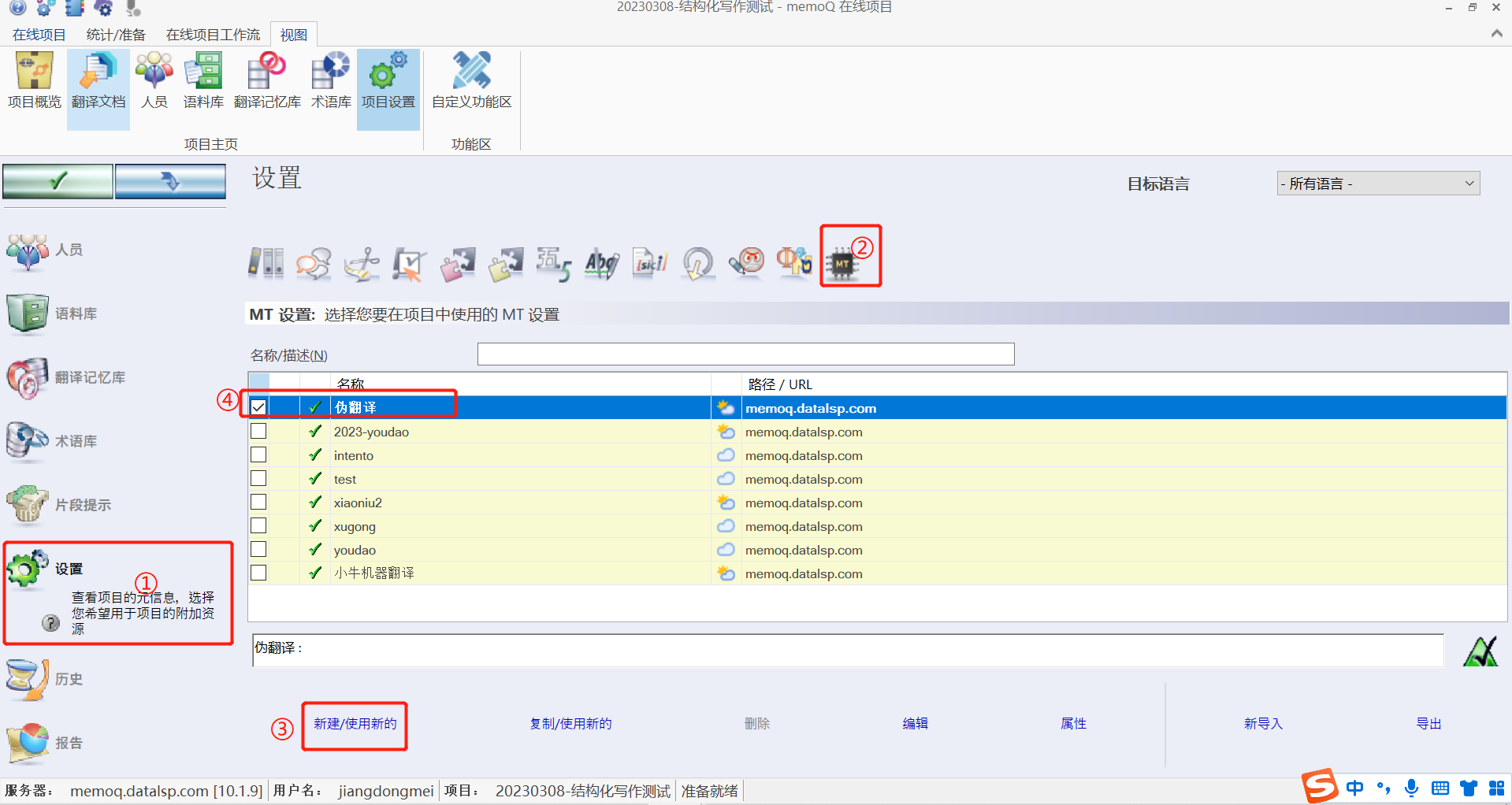
Task: Select the Φ font substitution icon
Action: (794, 263)
